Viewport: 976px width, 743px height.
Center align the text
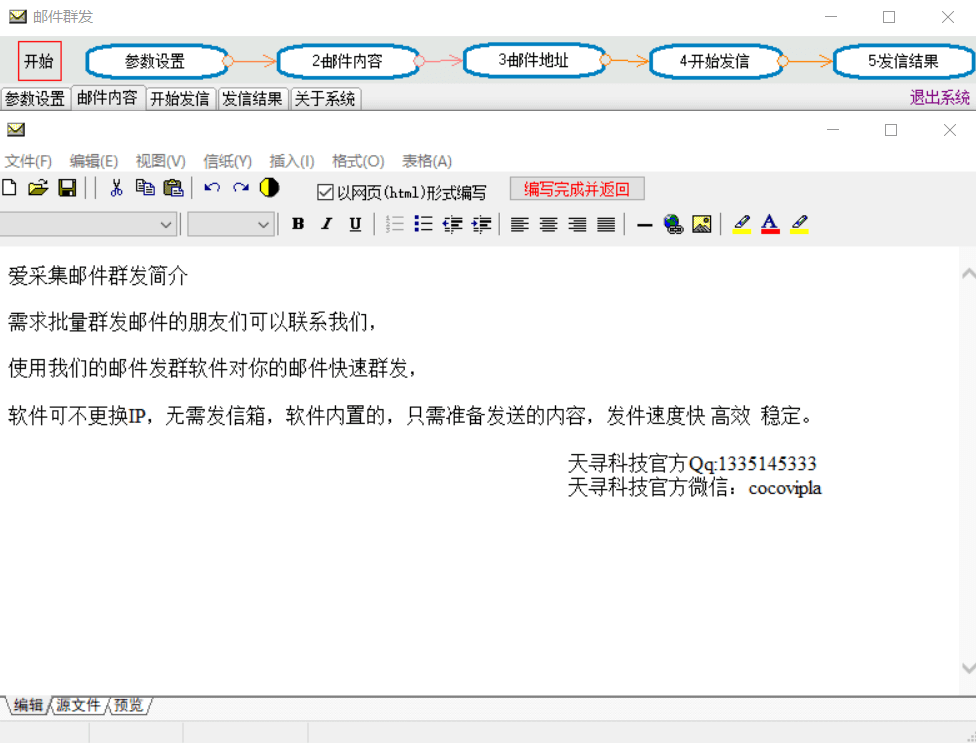[548, 223]
